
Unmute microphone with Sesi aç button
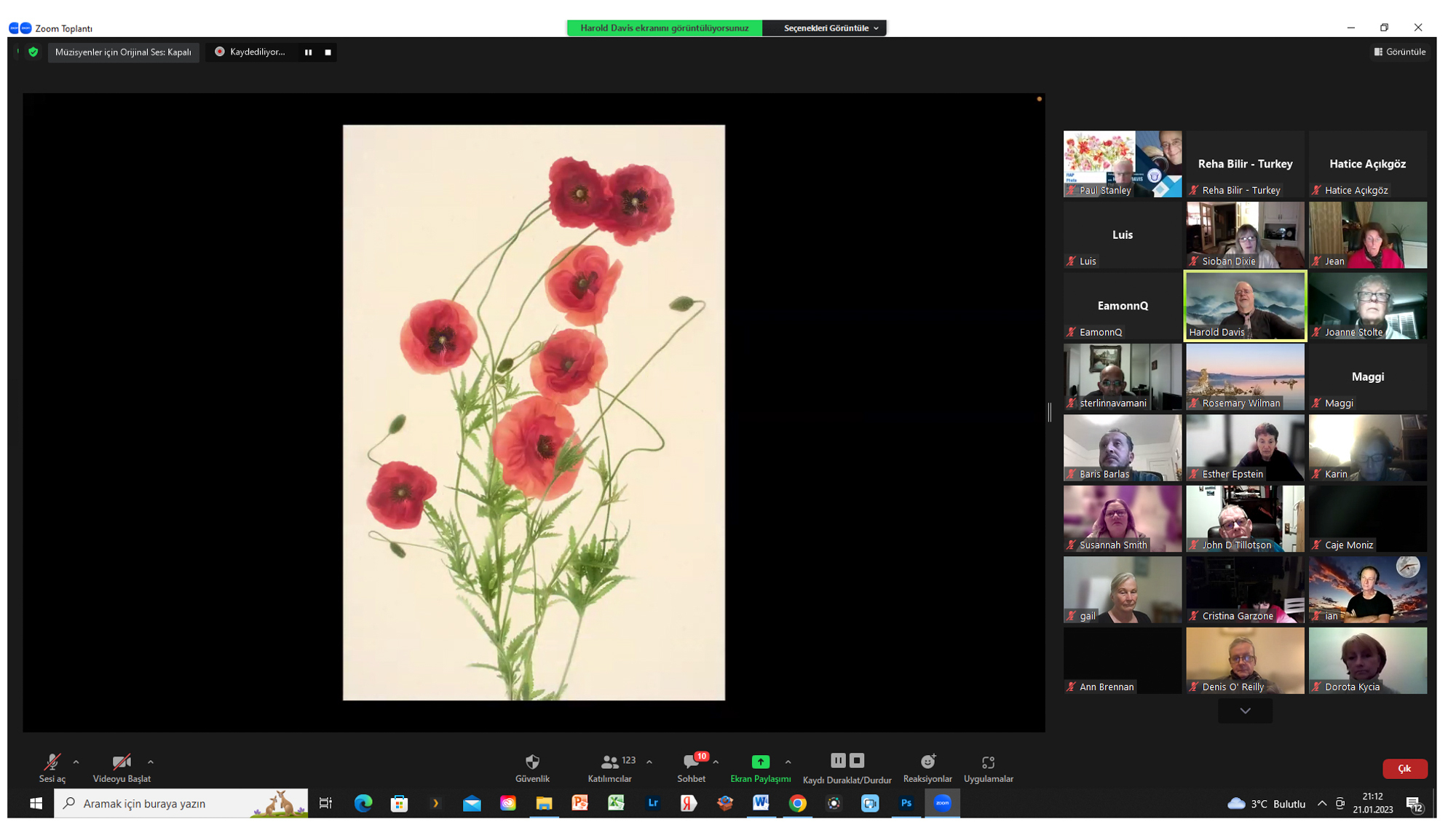[52, 767]
